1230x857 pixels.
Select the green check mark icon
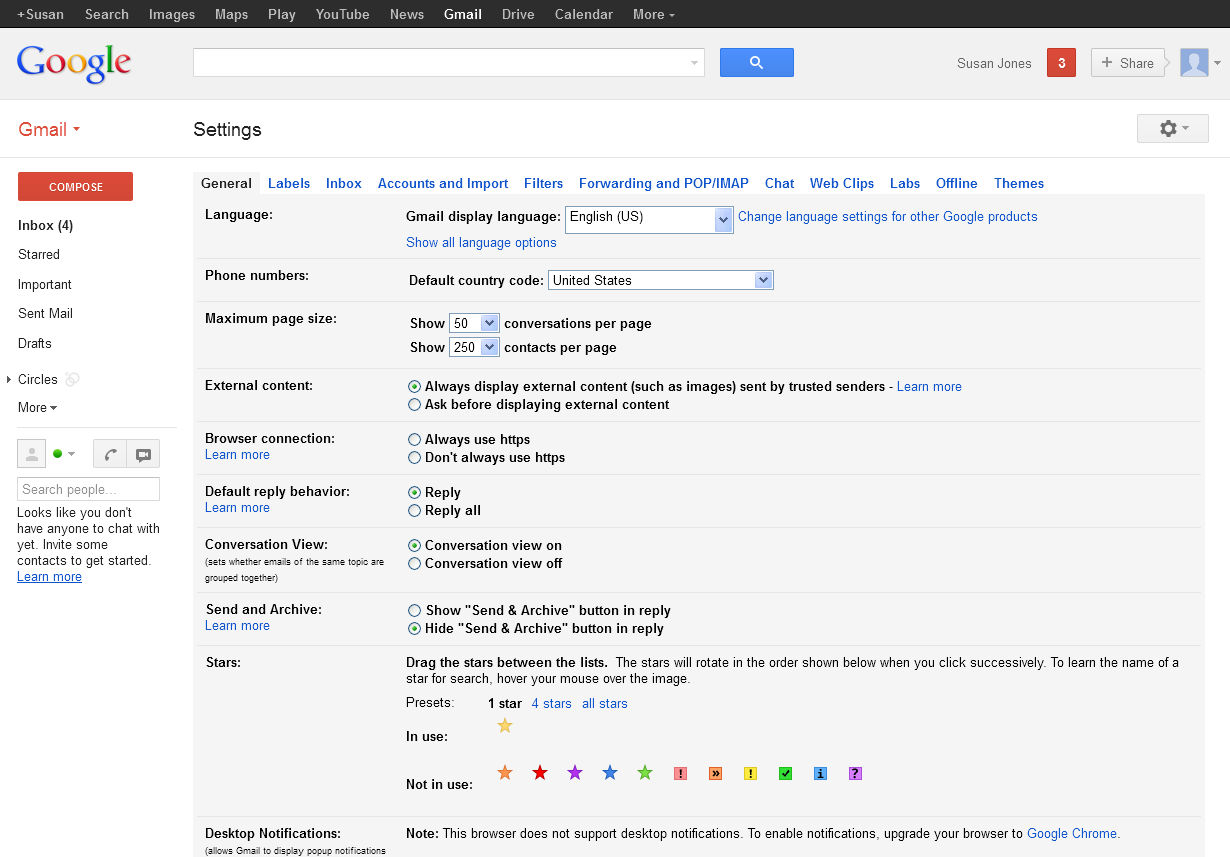pyautogui.click(x=785, y=773)
